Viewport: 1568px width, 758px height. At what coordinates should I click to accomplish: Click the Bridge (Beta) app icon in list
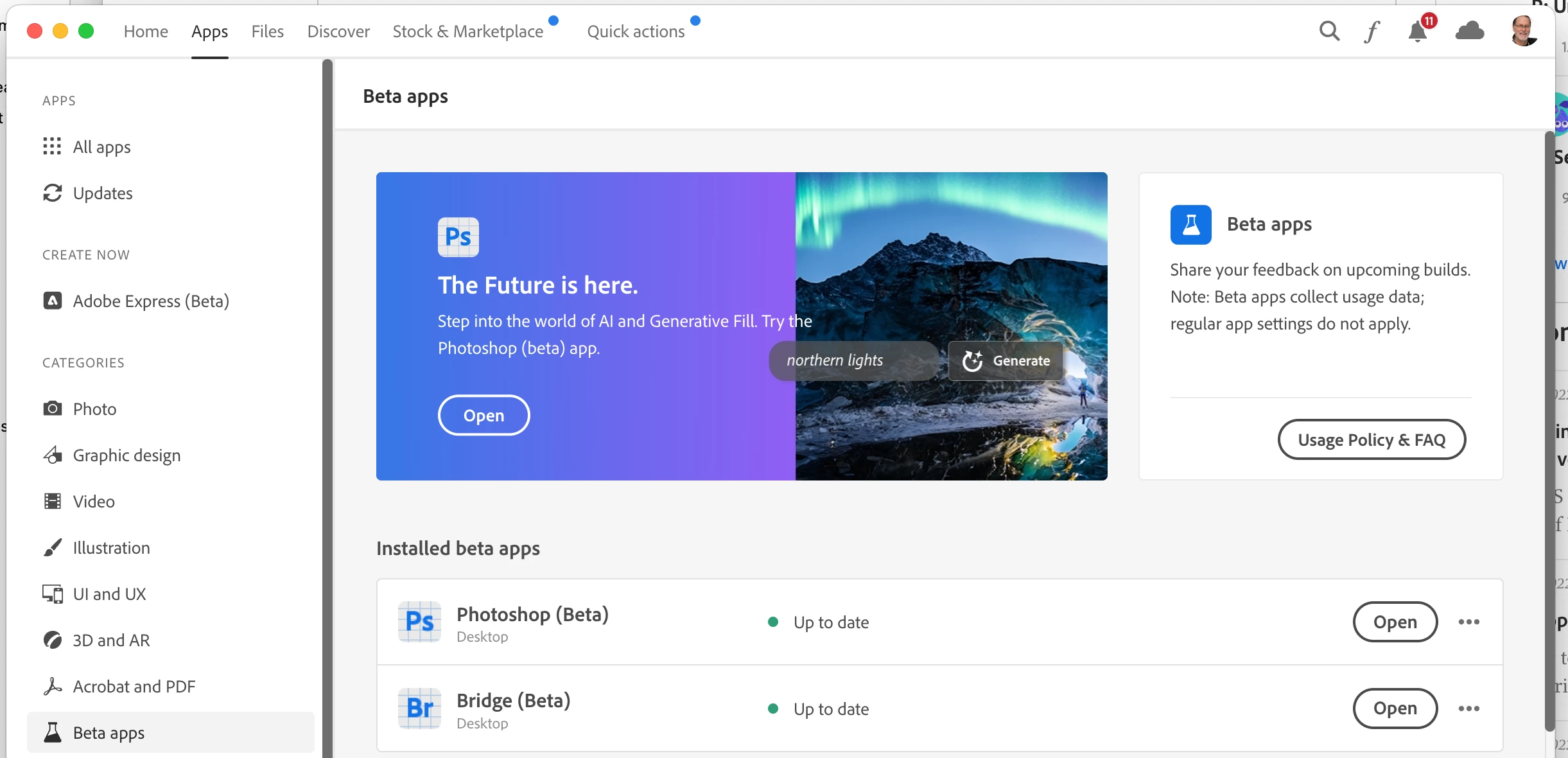pyautogui.click(x=419, y=708)
